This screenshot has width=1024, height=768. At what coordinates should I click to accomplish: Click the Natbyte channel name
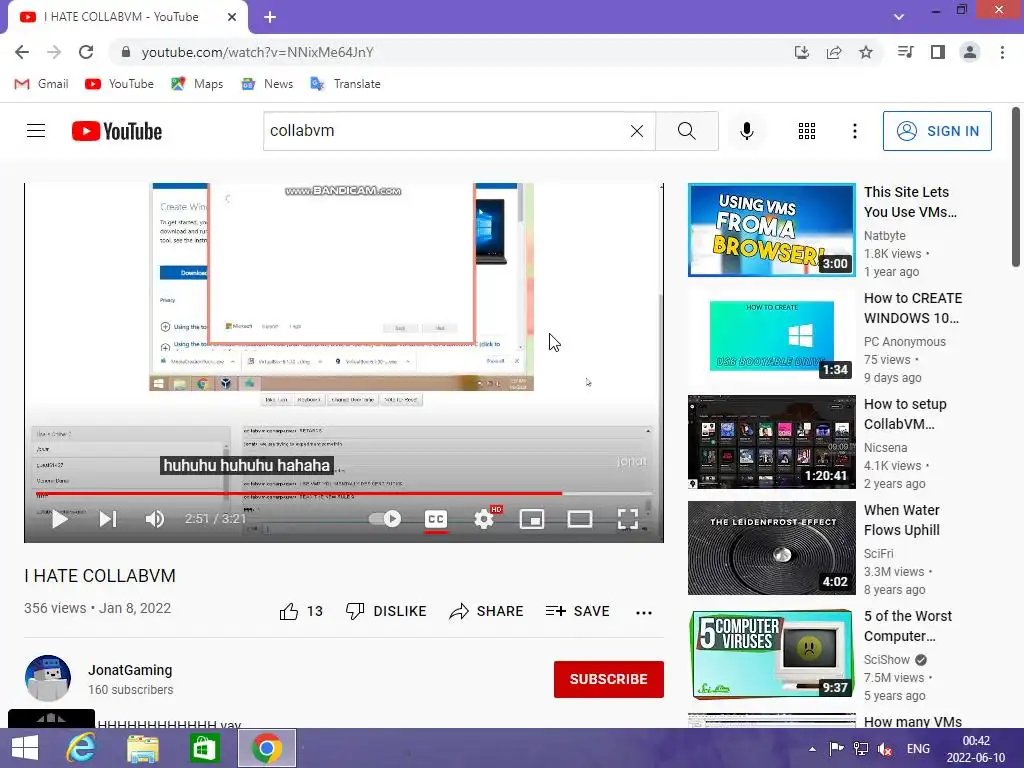click(885, 235)
